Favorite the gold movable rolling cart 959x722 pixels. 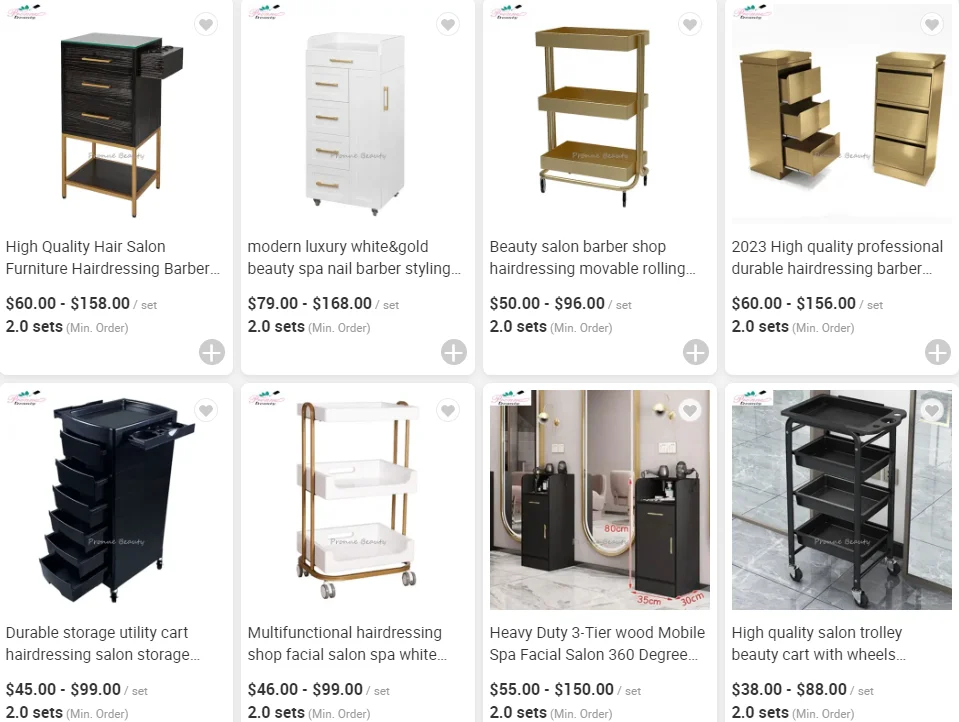690,24
